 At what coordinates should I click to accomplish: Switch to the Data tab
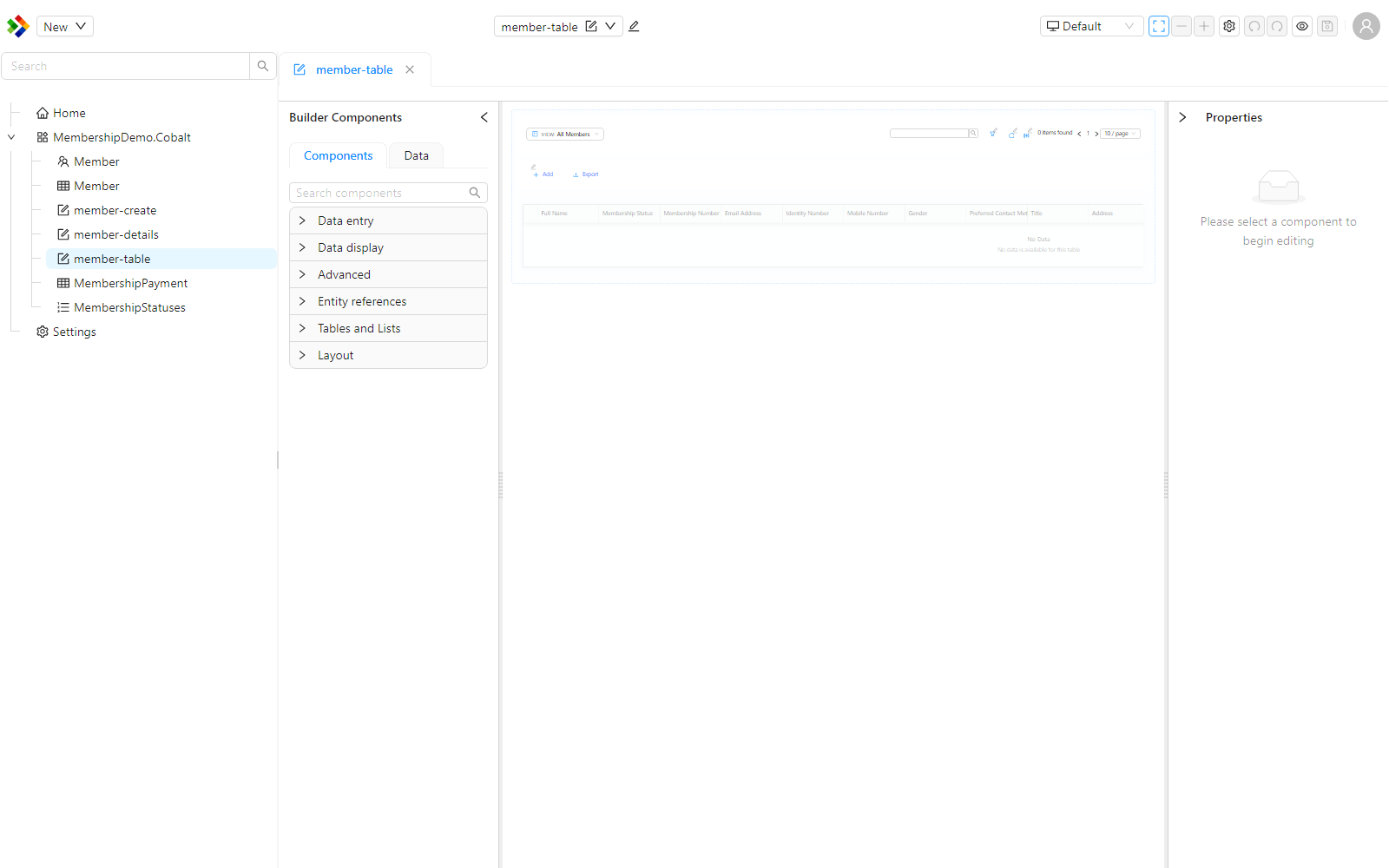pyautogui.click(x=416, y=155)
